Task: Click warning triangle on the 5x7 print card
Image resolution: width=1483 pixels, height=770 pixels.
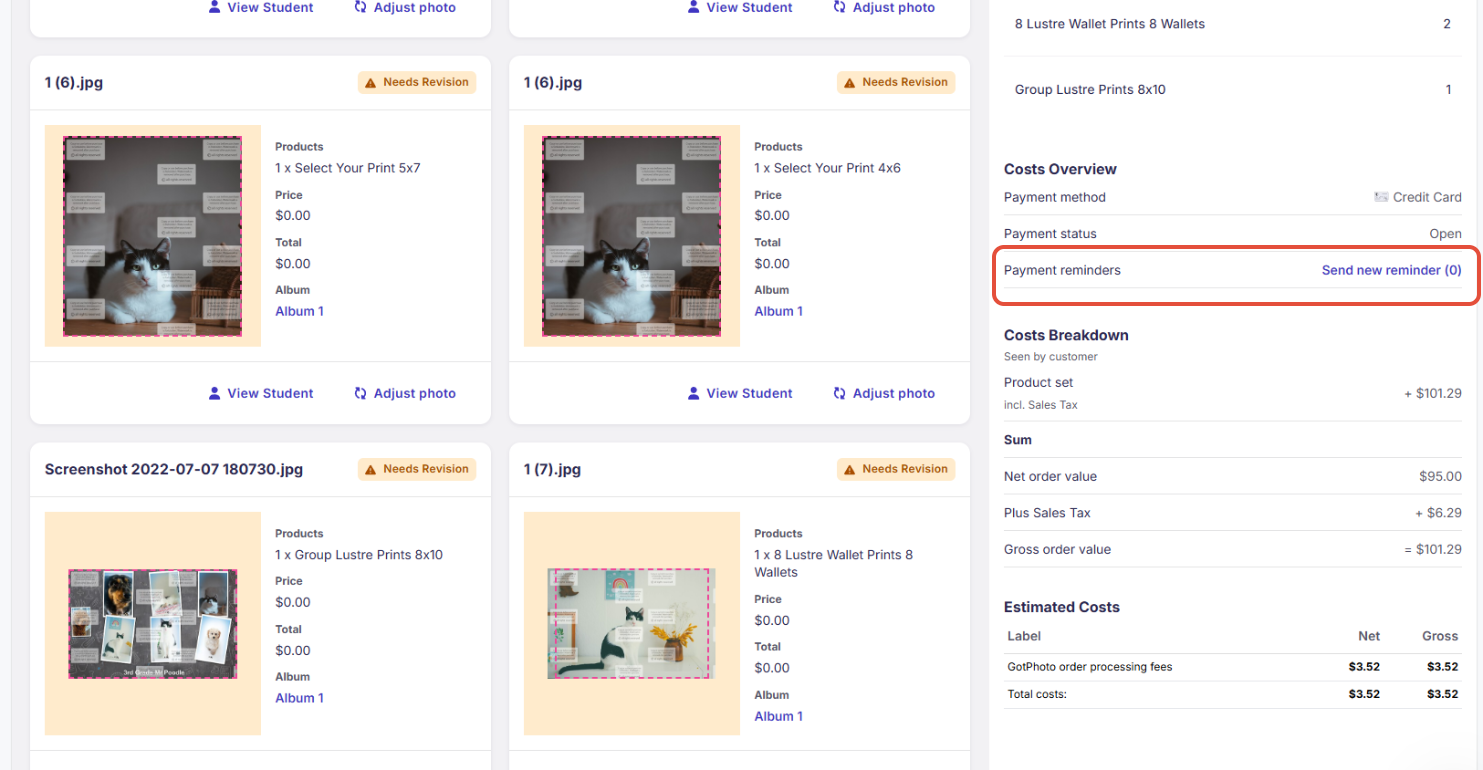Action: point(371,82)
